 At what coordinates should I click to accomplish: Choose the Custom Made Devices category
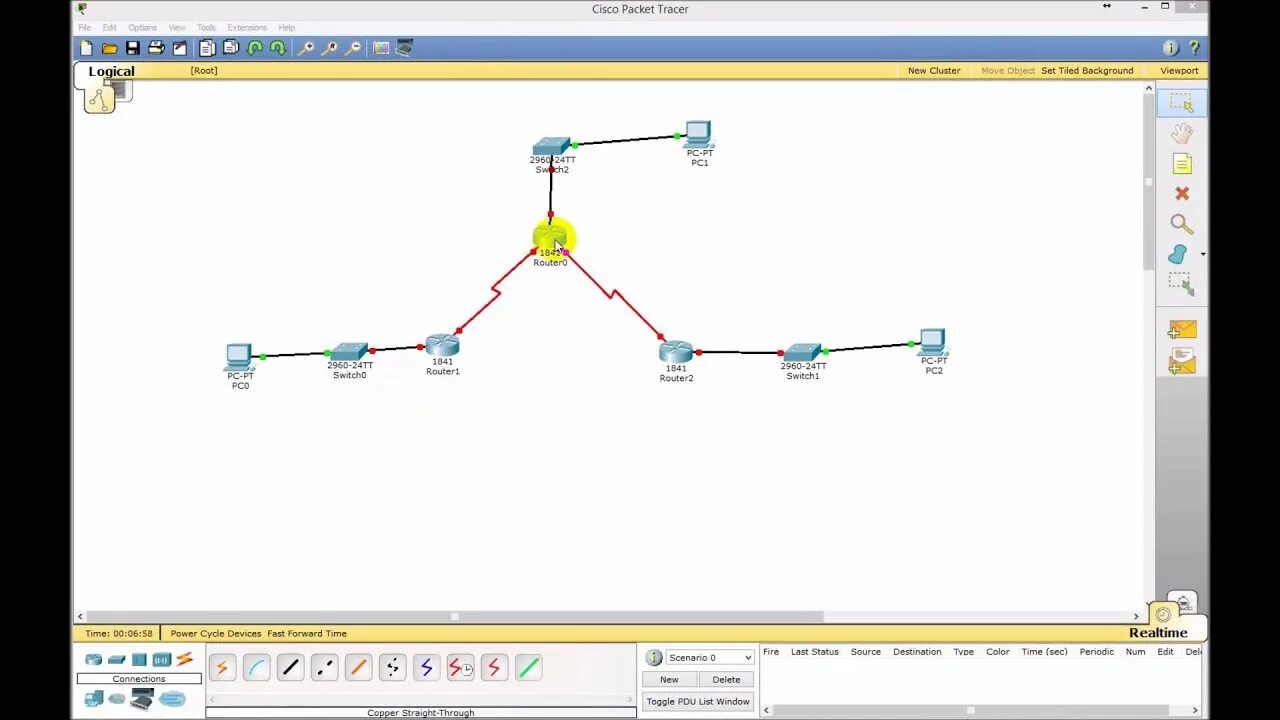pos(142,699)
